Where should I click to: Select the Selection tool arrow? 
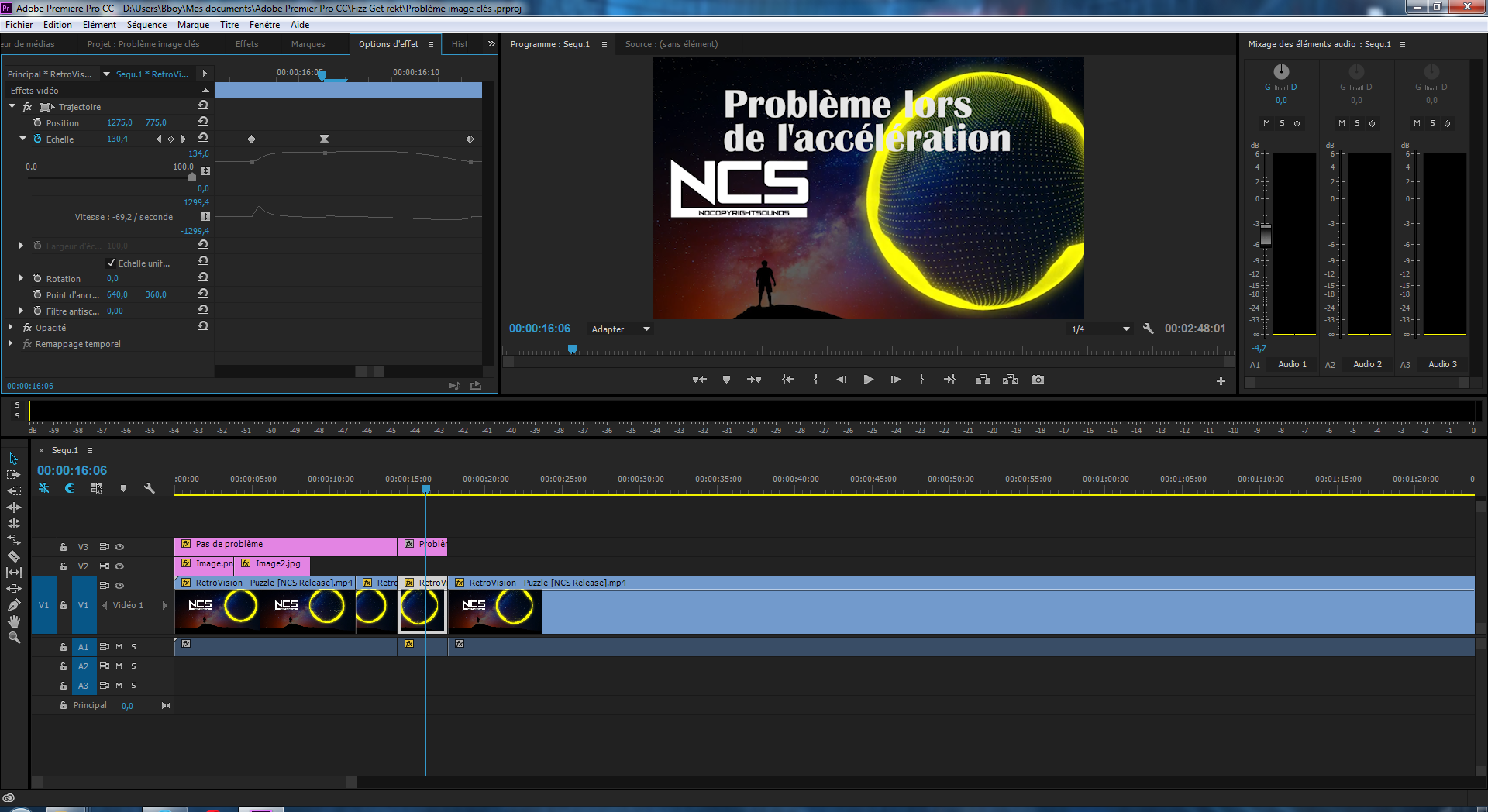13,459
